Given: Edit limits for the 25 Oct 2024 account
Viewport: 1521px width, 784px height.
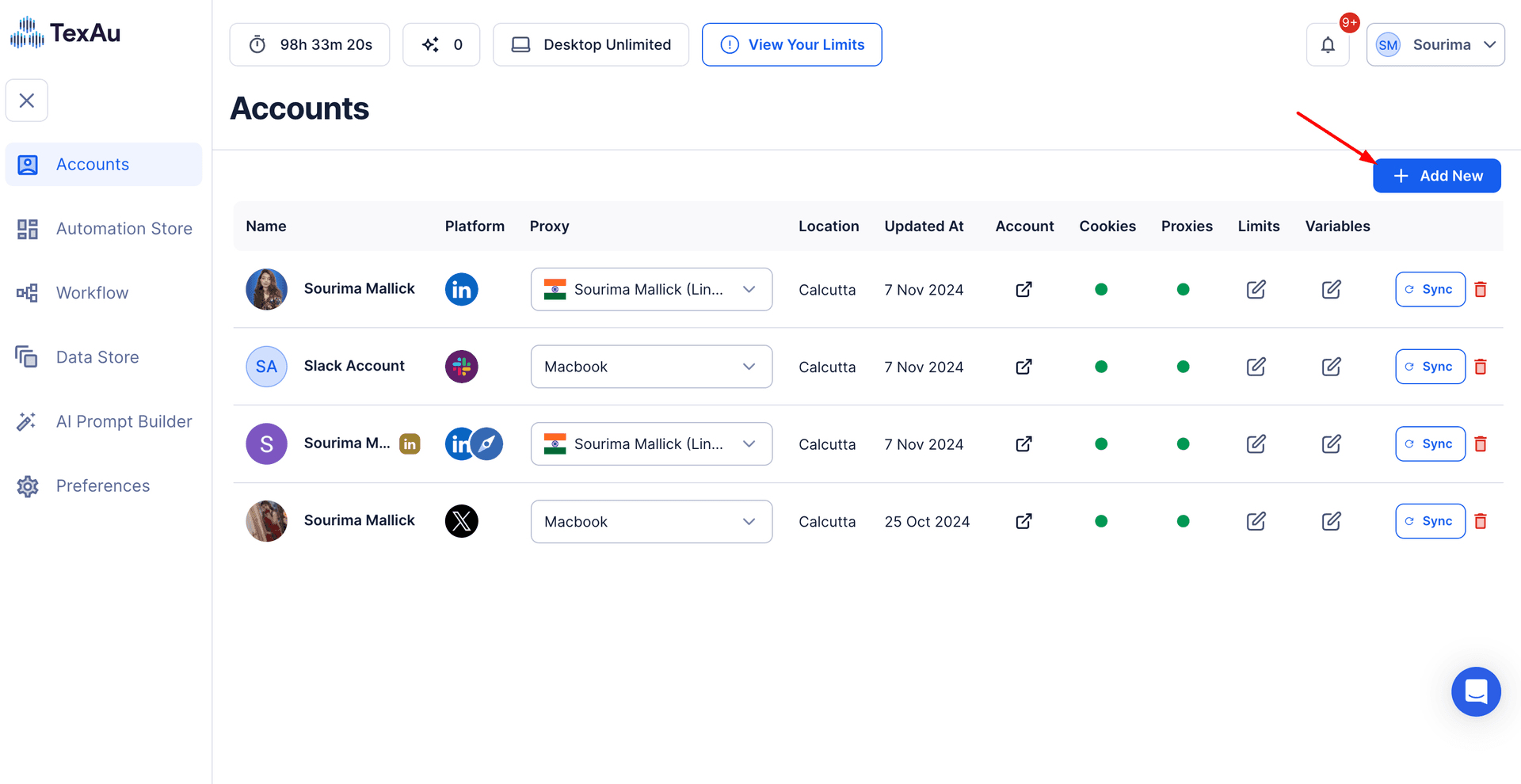Looking at the screenshot, I should [1256, 521].
